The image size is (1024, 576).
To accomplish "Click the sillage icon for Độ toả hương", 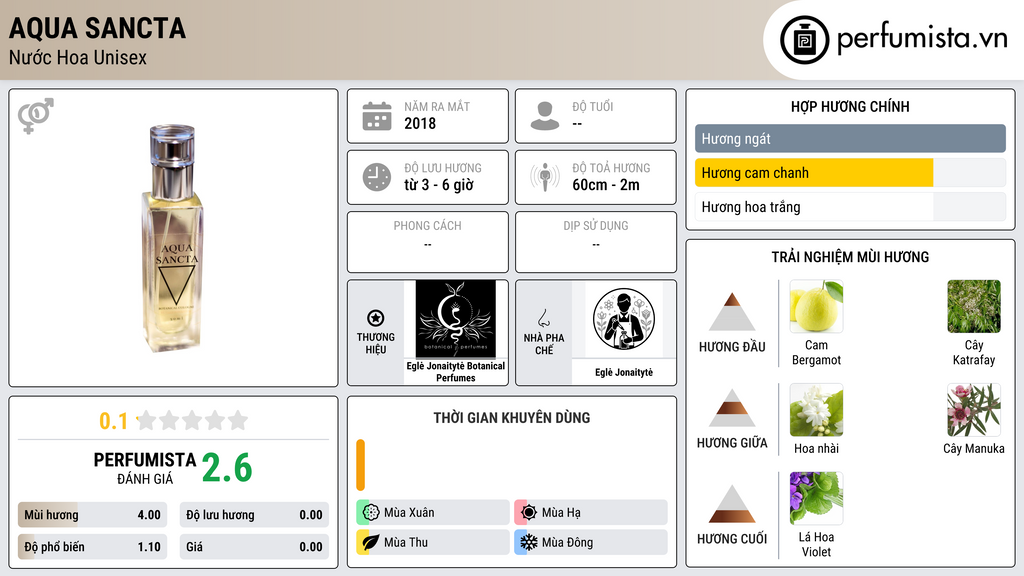I will (545, 177).
